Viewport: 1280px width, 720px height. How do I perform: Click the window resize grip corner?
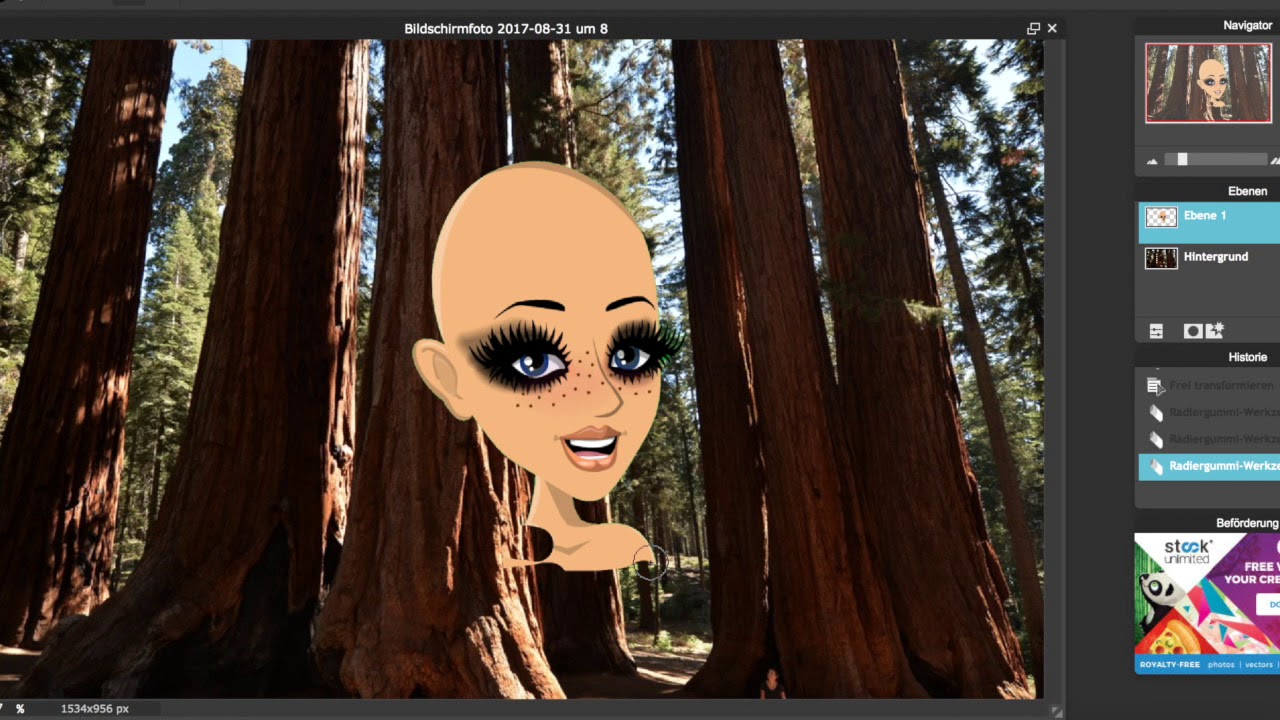pos(1056,711)
